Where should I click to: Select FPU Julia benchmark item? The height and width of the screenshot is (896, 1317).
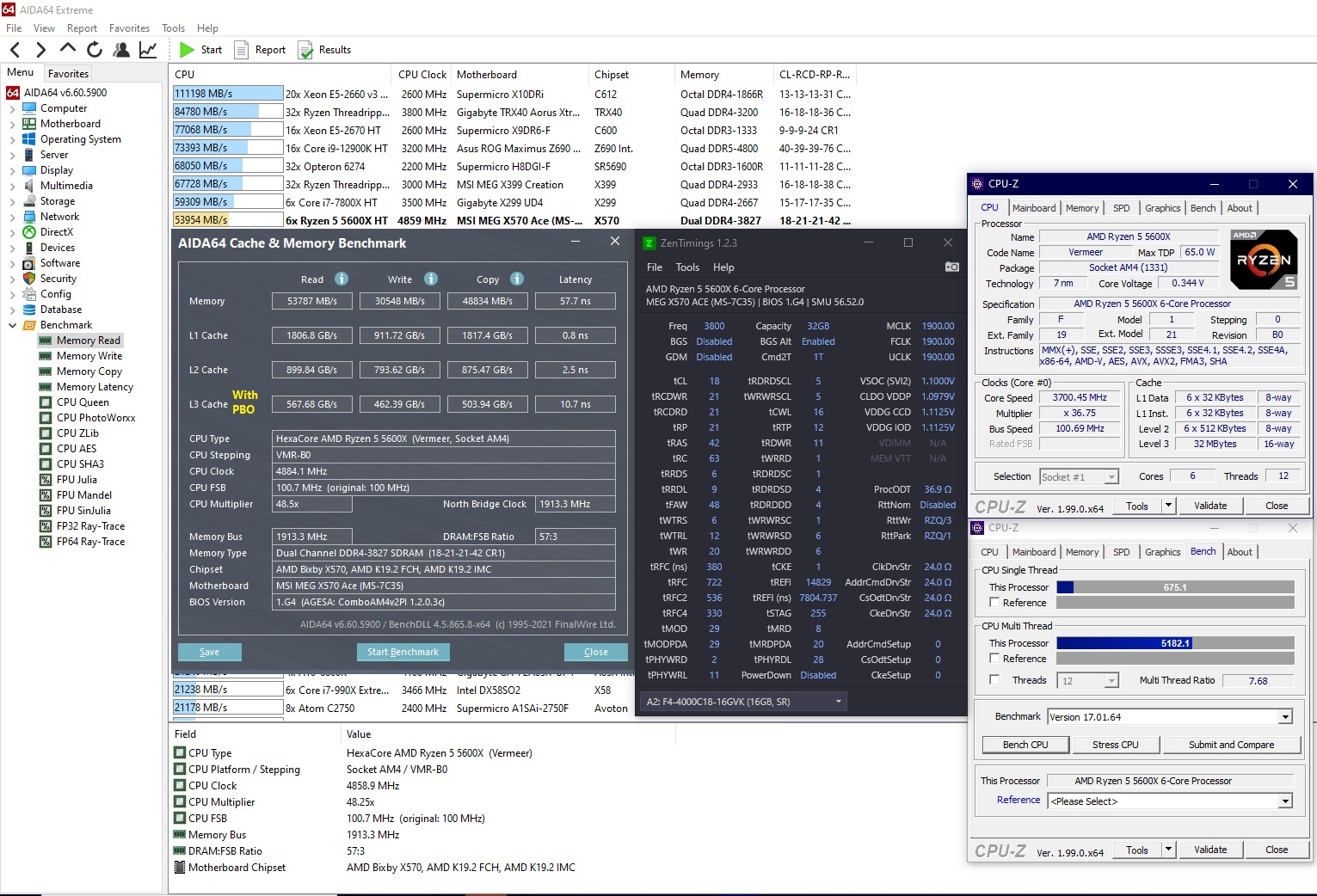[77, 480]
